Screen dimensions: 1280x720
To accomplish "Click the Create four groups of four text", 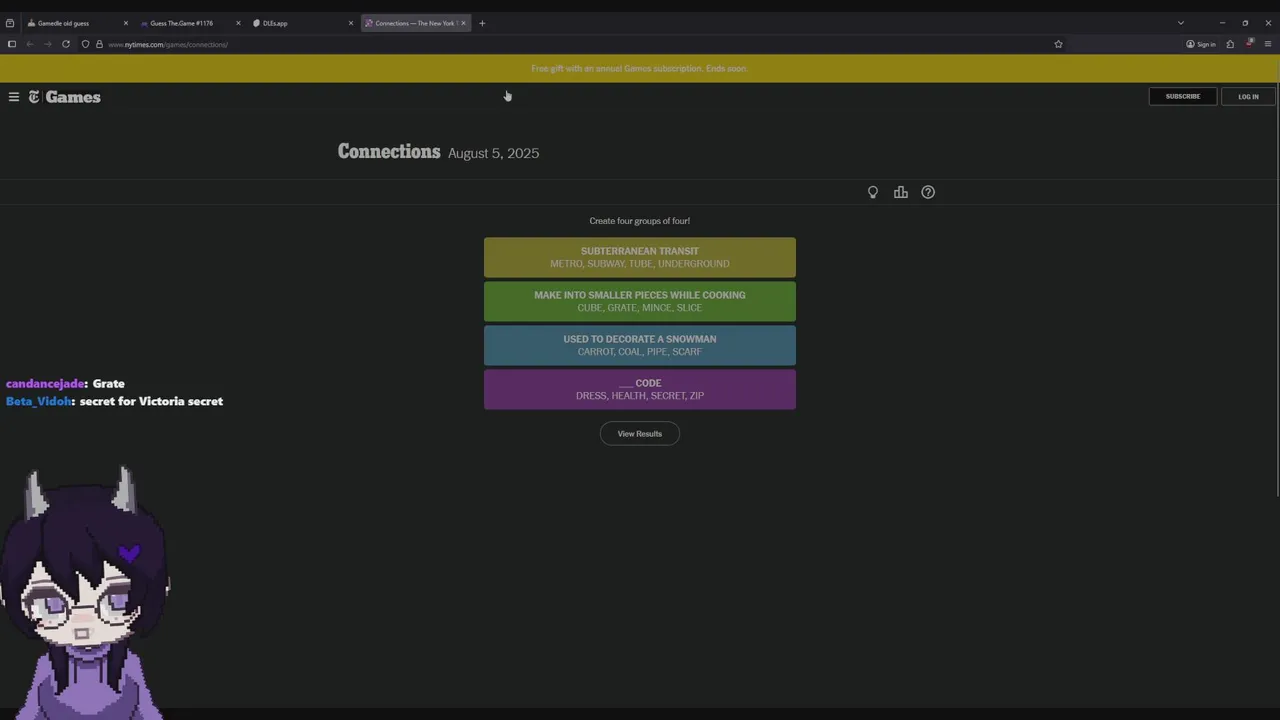I will (640, 221).
